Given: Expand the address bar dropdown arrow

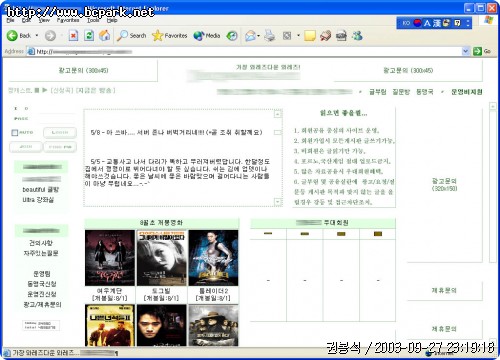Looking at the screenshot, I should (466, 51).
